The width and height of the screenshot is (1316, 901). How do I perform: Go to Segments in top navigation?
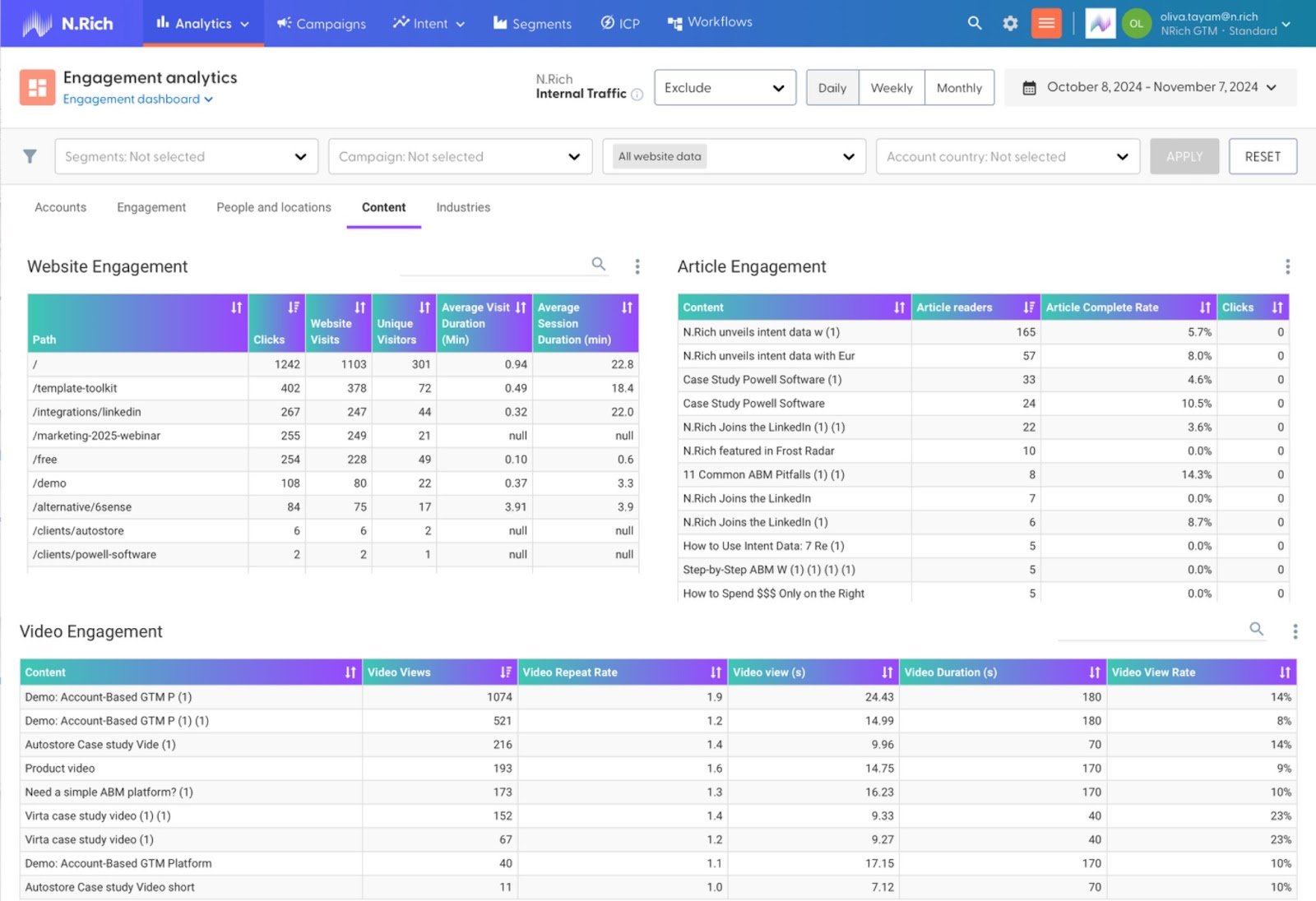pyautogui.click(x=532, y=23)
